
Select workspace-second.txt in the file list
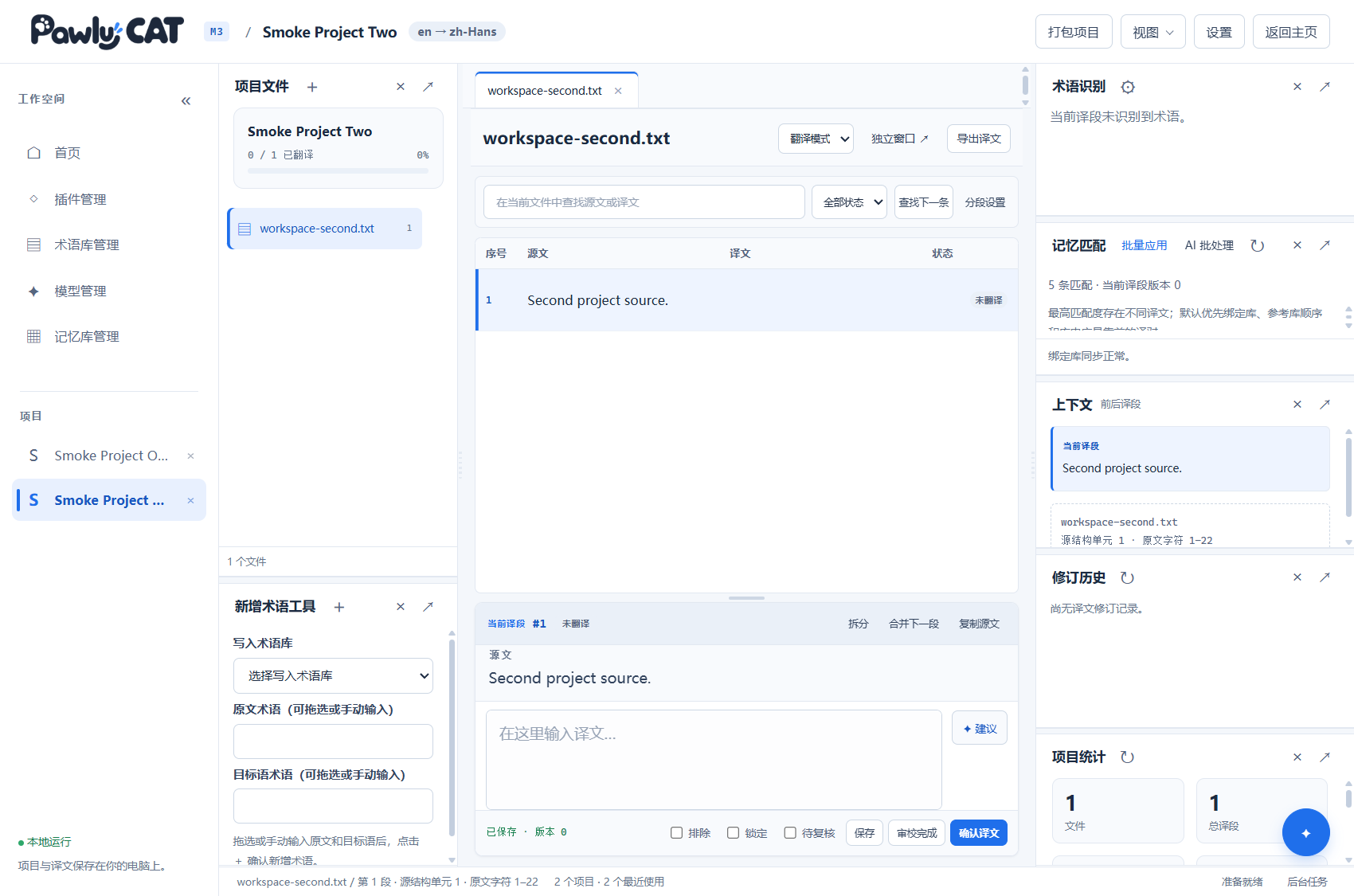click(x=325, y=229)
